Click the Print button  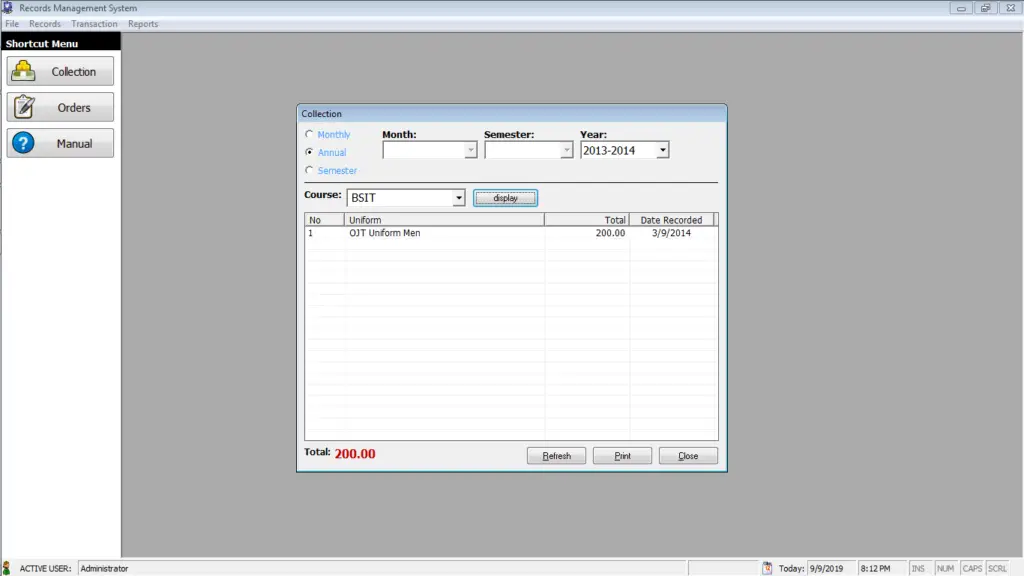pyautogui.click(x=622, y=455)
